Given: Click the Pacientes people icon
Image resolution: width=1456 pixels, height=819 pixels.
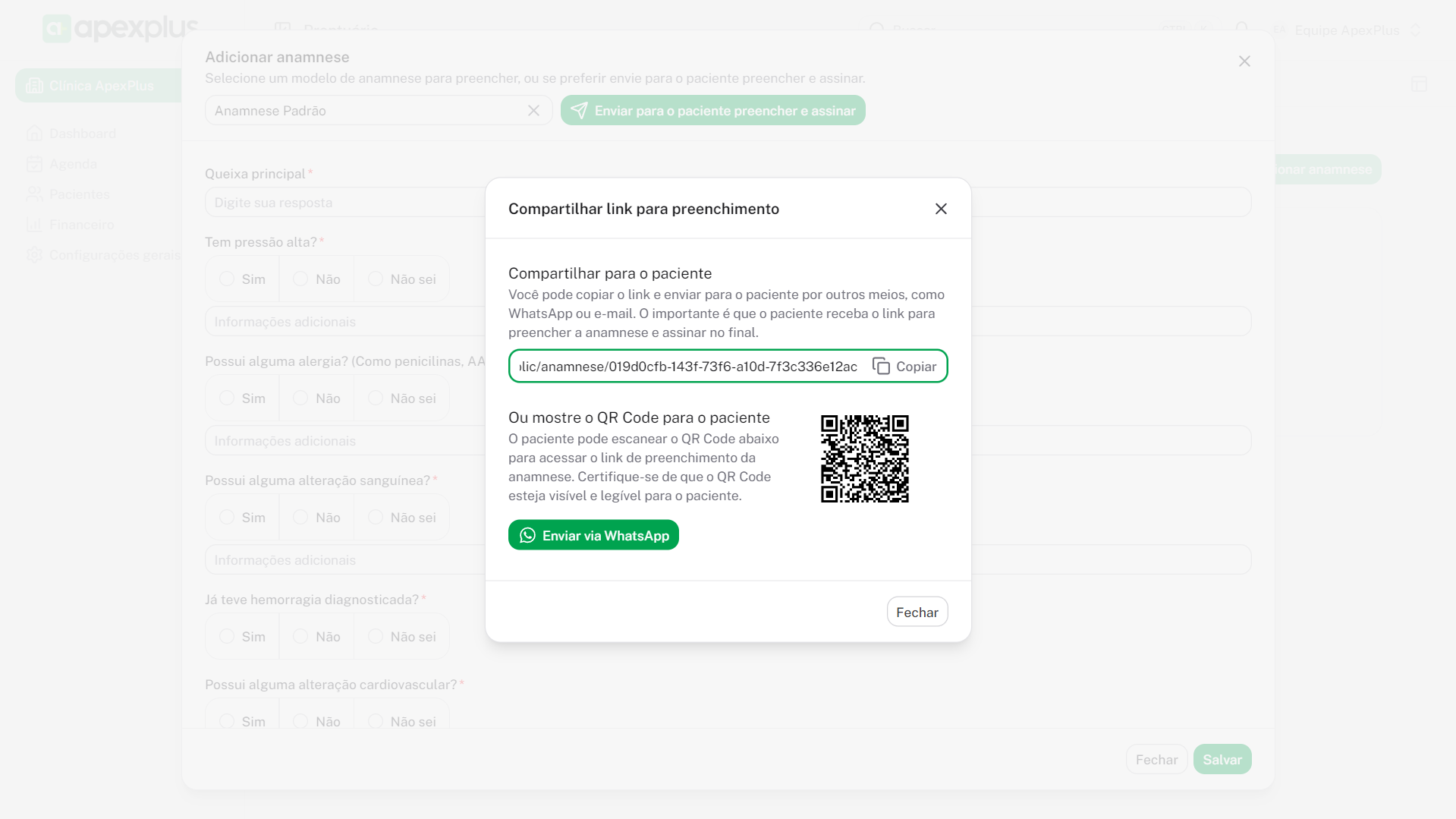Looking at the screenshot, I should pos(34,194).
